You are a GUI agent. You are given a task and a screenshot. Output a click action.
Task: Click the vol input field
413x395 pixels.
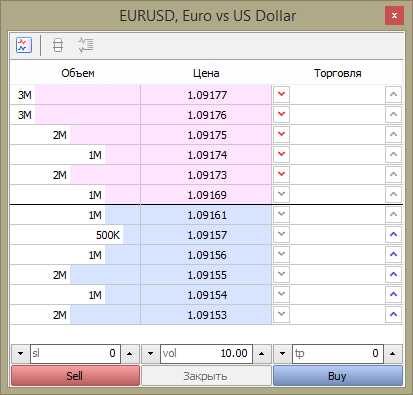[206, 354]
